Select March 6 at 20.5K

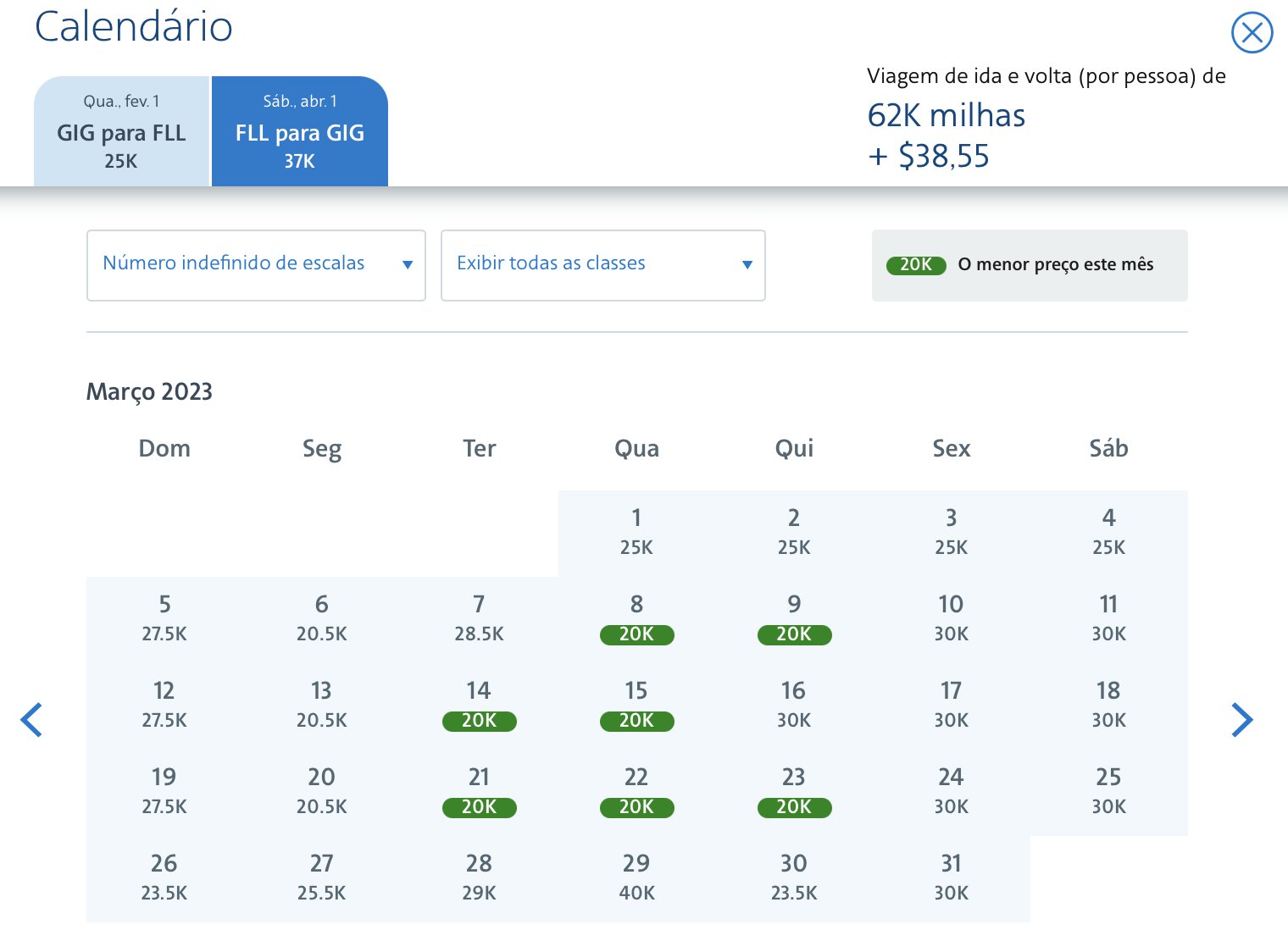[322, 620]
